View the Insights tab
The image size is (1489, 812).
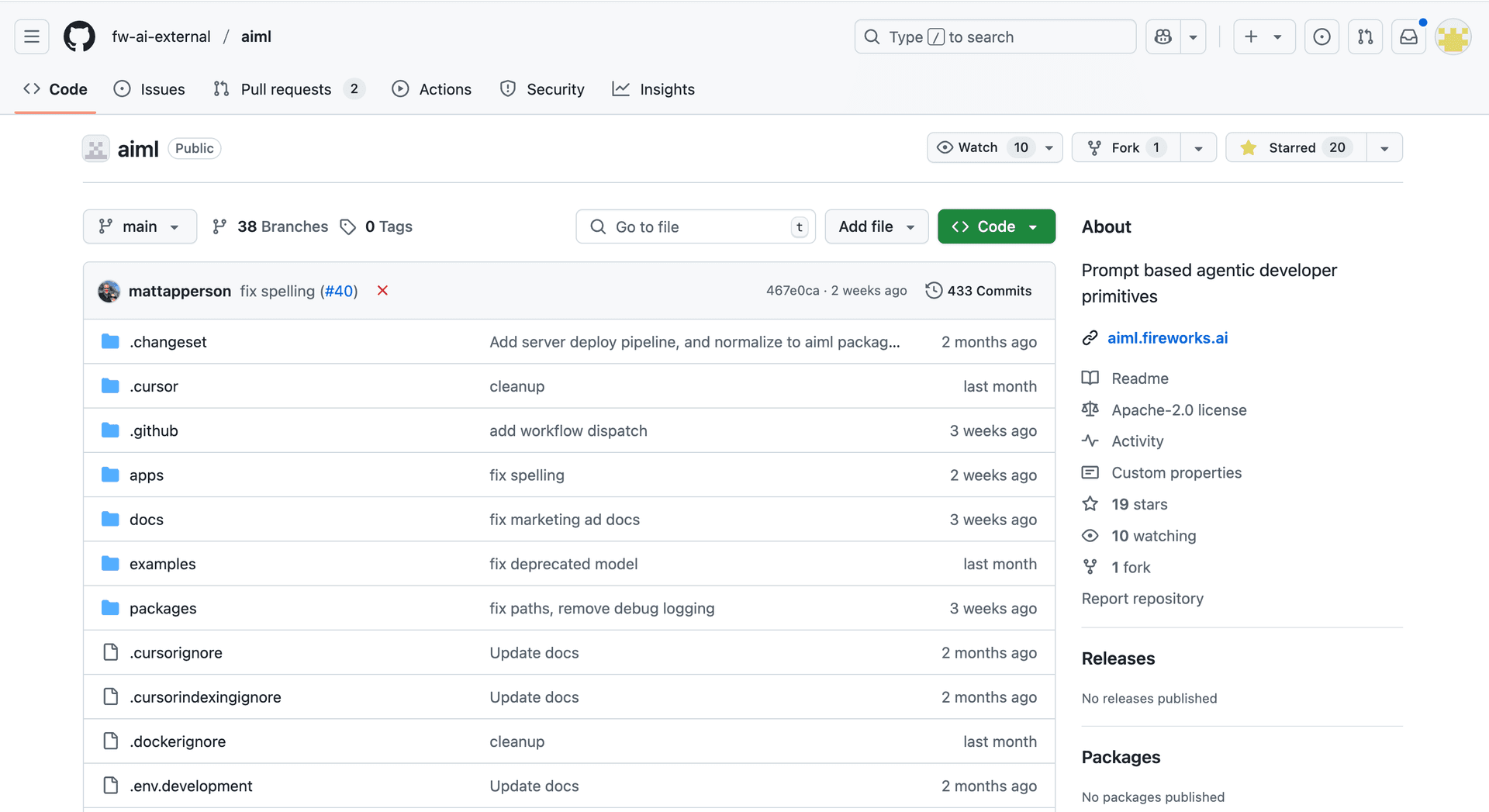click(x=654, y=89)
